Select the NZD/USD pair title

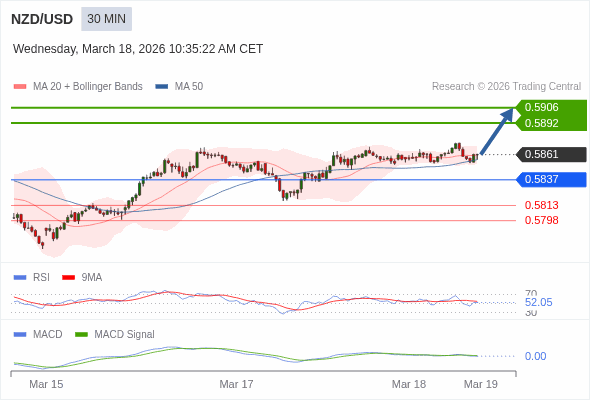point(42,19)
